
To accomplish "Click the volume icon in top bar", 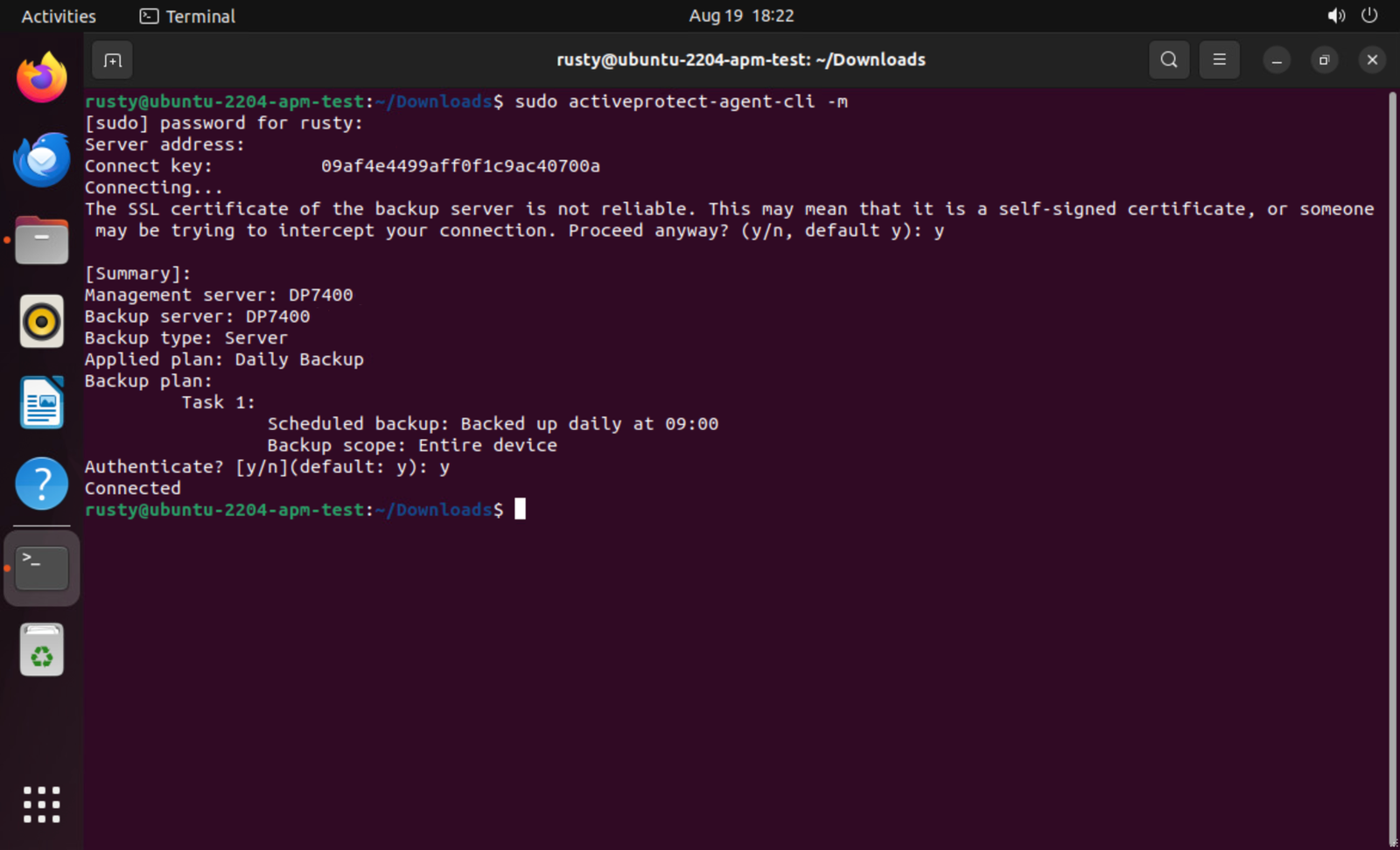I will (1336, 16).
